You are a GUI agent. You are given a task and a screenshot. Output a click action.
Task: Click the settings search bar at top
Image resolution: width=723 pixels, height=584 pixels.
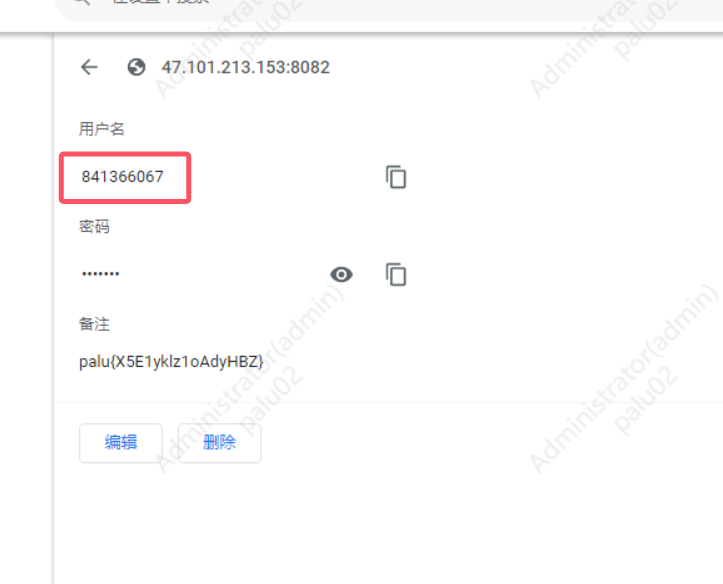click(x=389, y=9)
